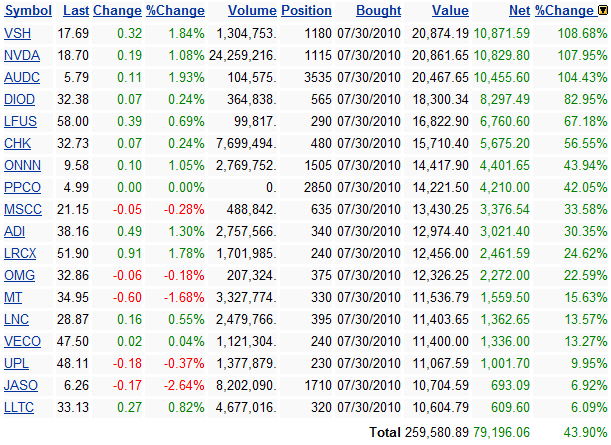Open the LFUS symbol link
The height and width of the screenshot is (445, 611).
pyautogui.click(x=20, y=122)
